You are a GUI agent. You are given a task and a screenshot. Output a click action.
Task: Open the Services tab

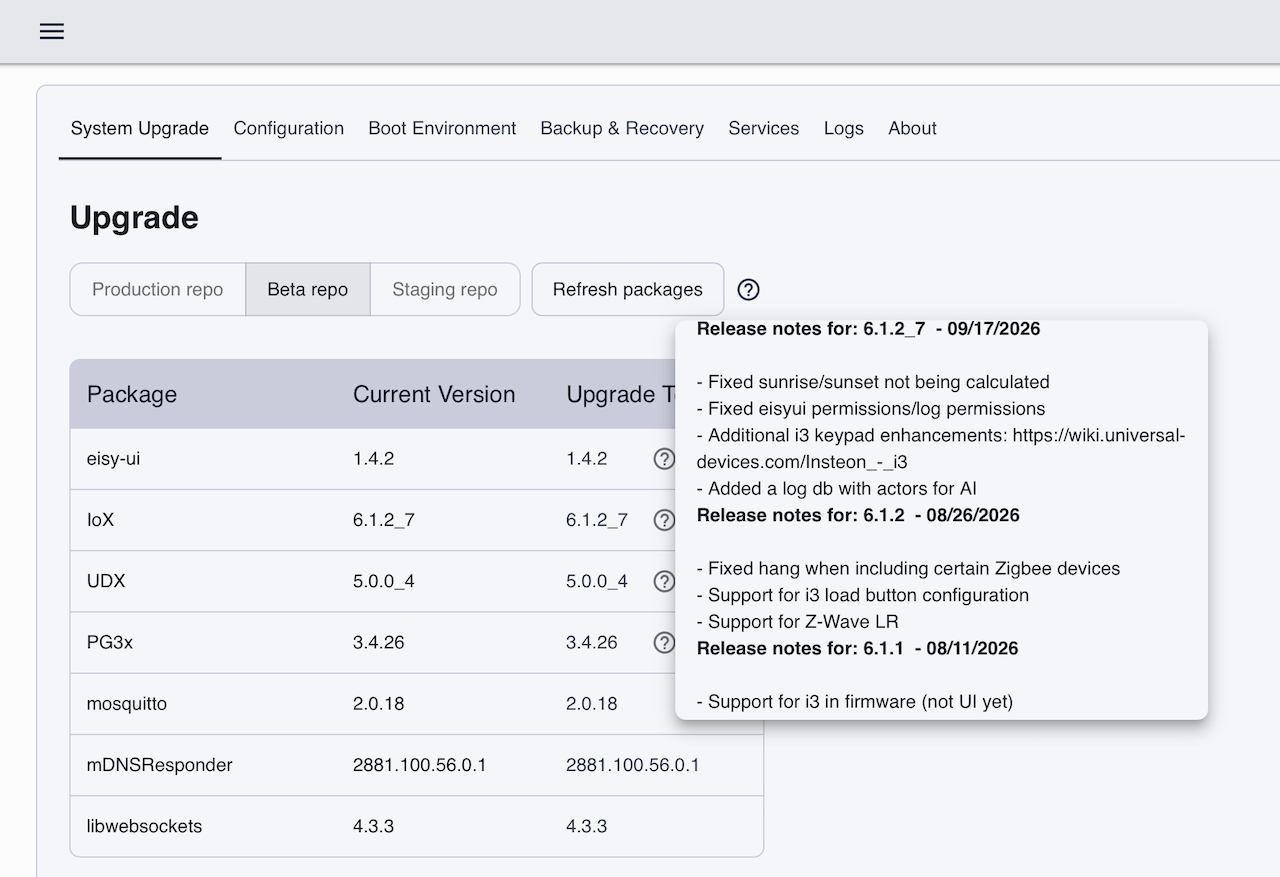click(x=764, y=128)
